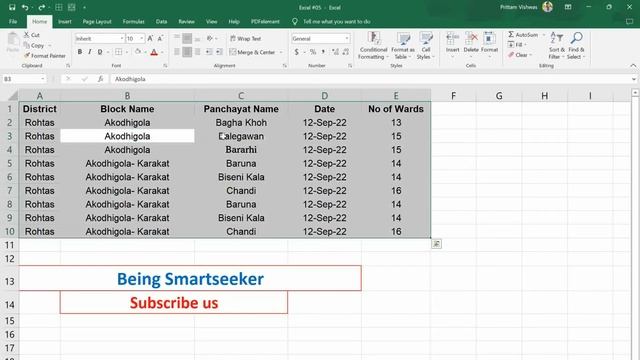
Task: Open the Ribbon Display Options in the title bar
Action: click(x=568, y=7)
